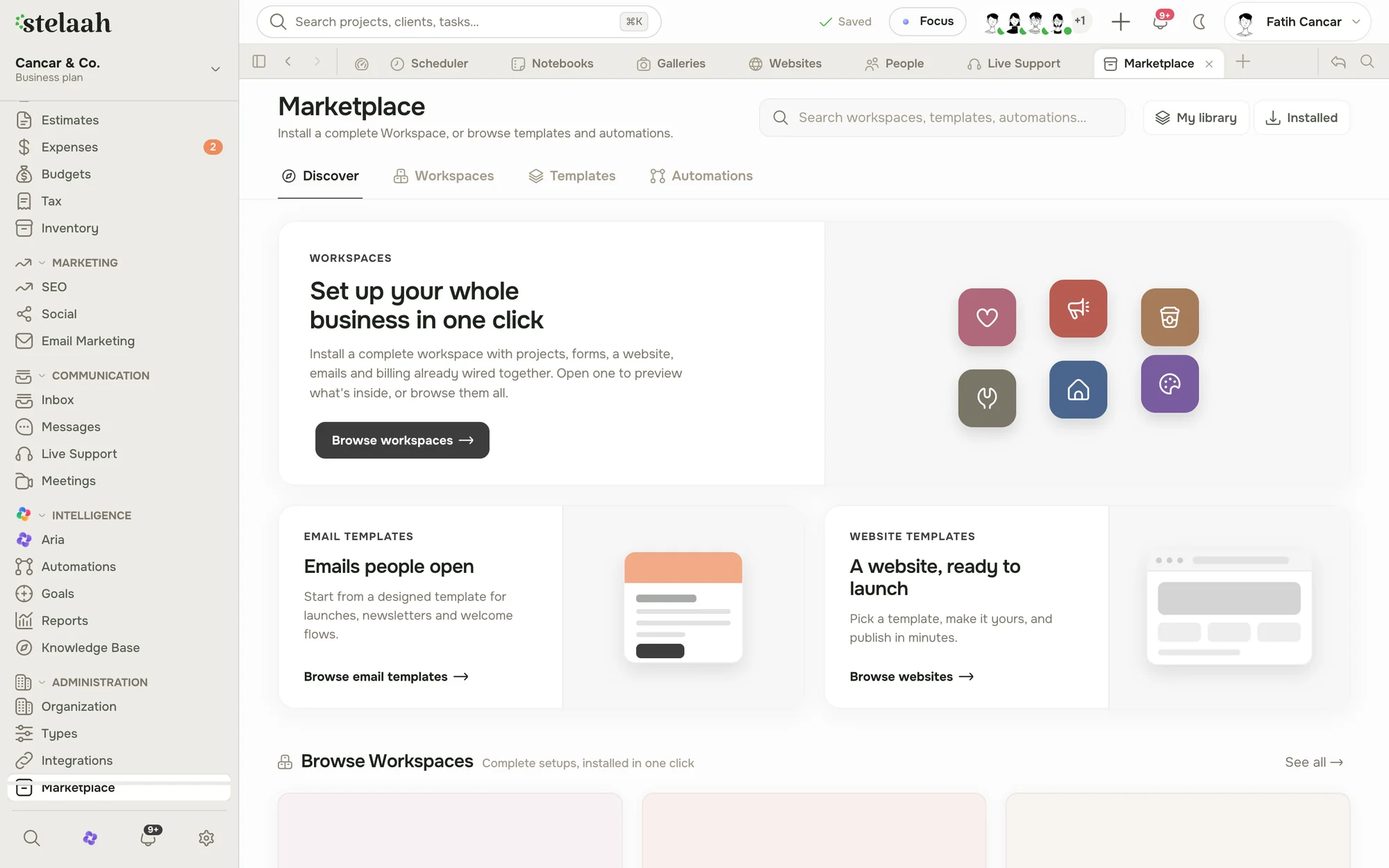Open Goals in the sidebar
Image resolution: width=1389 pixels, height=868 pixels.
click(119, 594)
